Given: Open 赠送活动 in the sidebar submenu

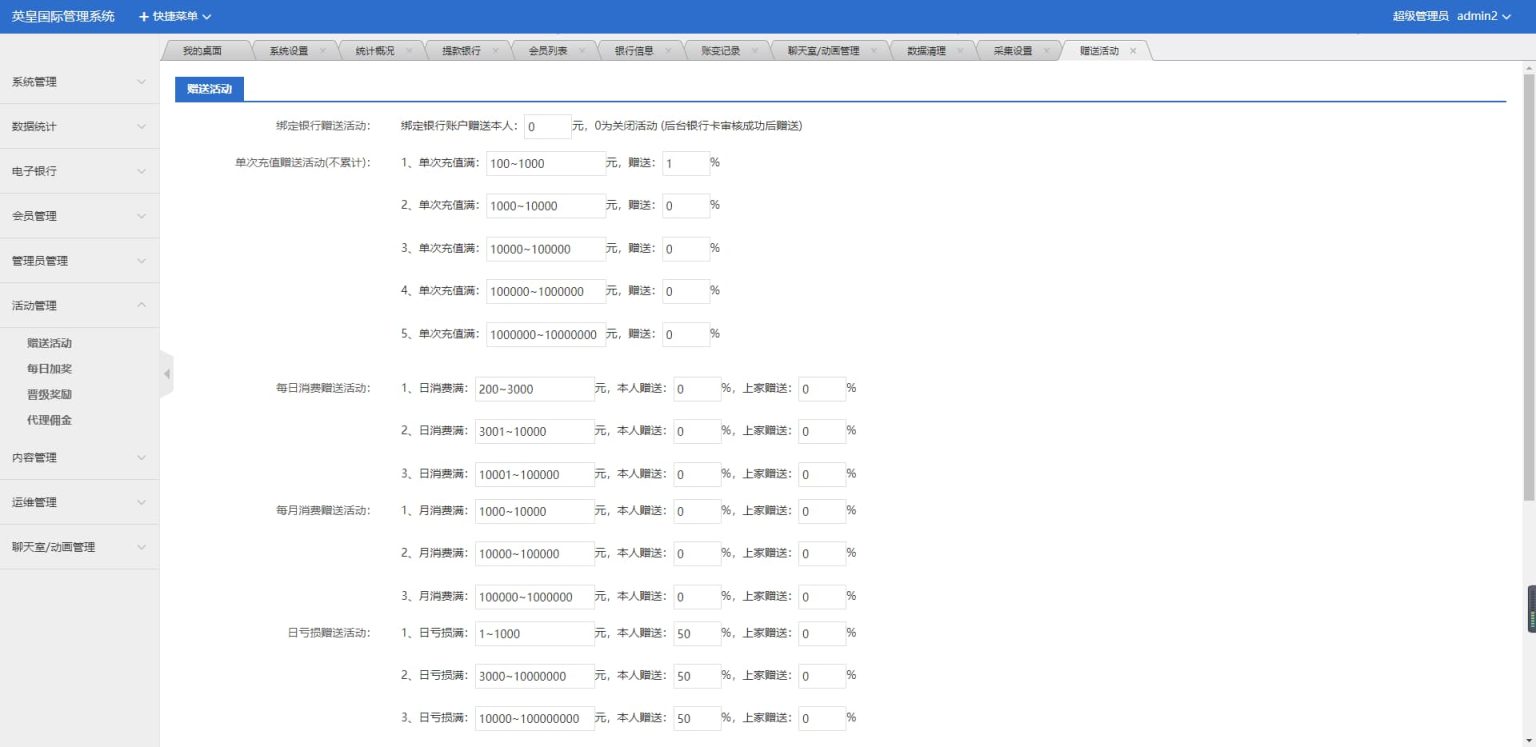Looking at the screenshot, I should 49,343.
